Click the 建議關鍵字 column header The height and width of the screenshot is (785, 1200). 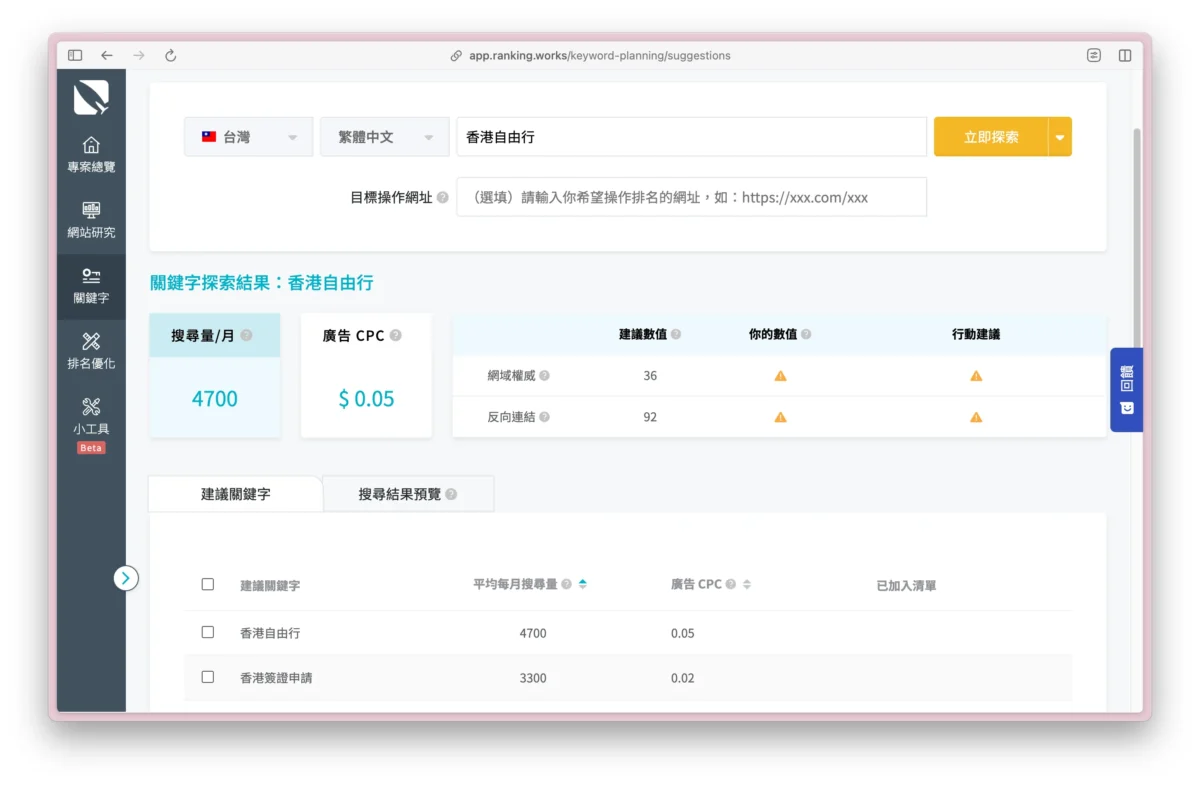point(270,585)
